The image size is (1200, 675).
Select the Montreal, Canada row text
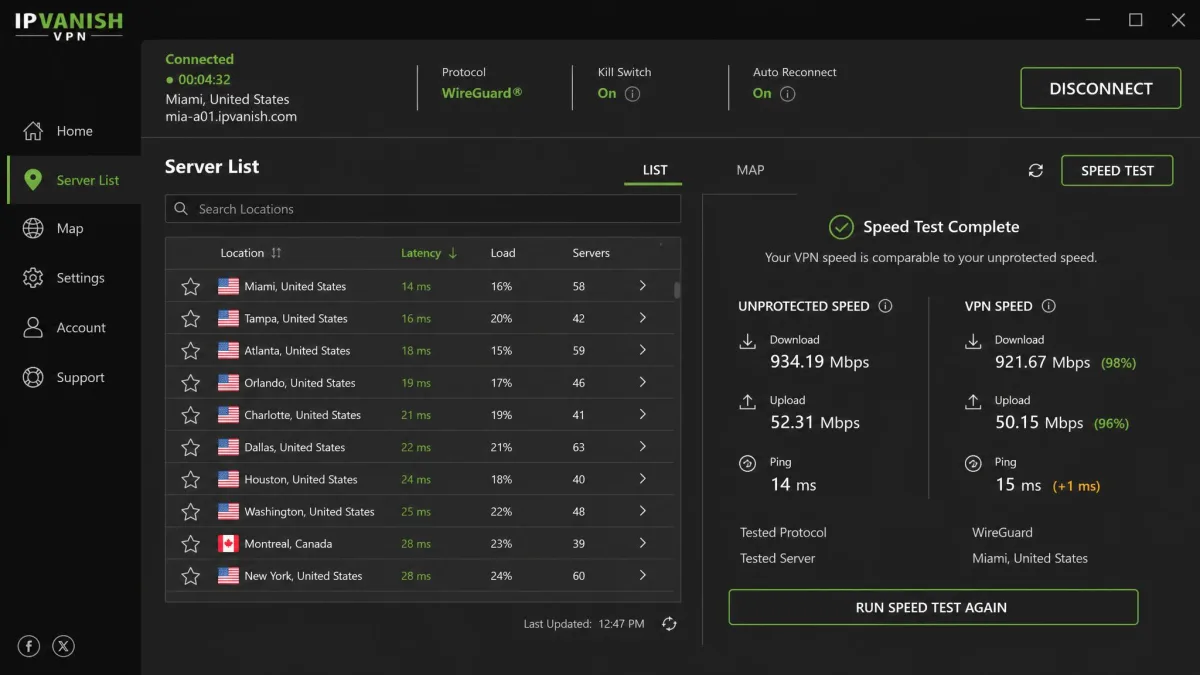coord(288,544)
